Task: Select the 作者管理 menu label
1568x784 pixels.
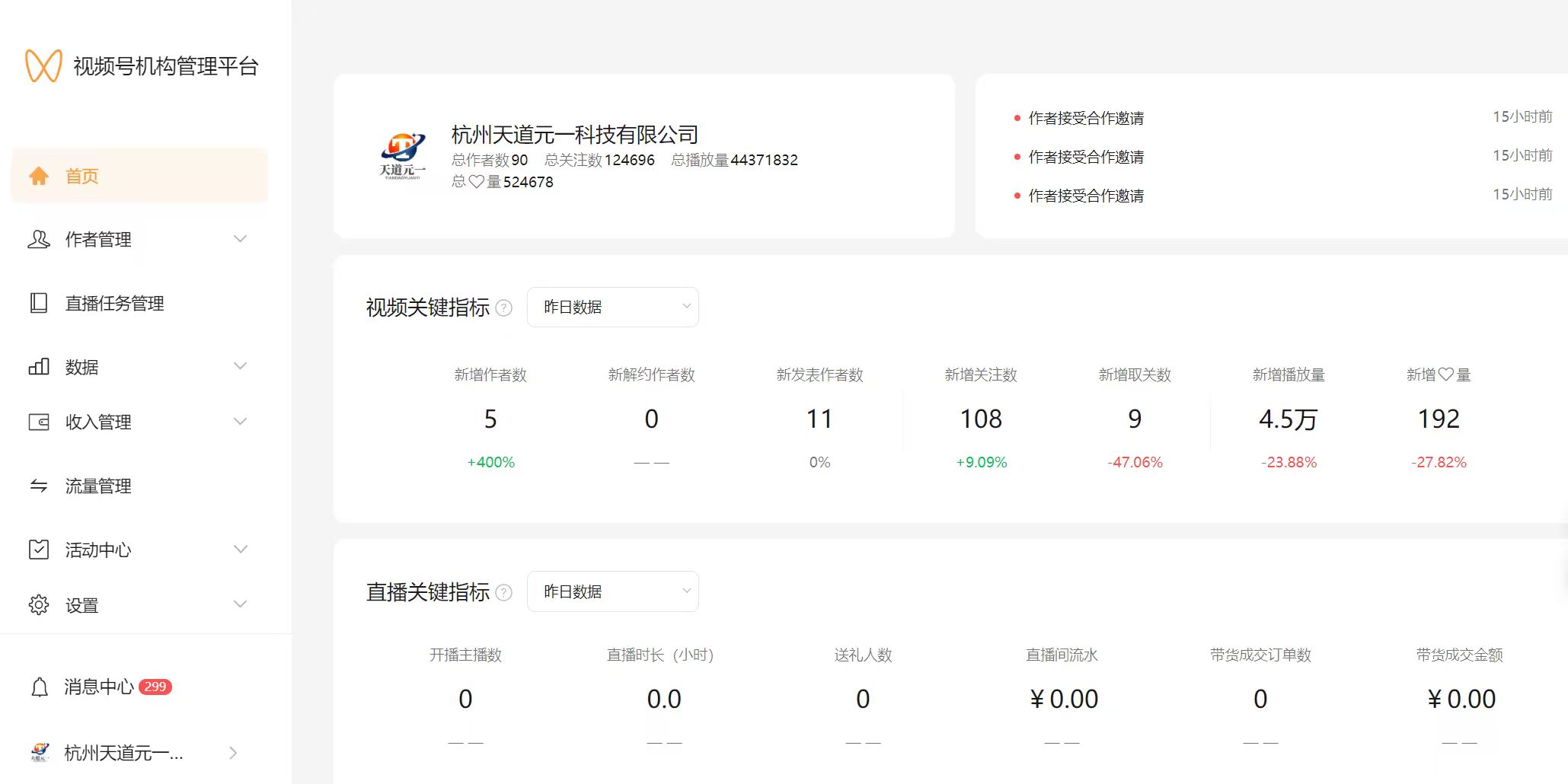Action: [98, 240]
